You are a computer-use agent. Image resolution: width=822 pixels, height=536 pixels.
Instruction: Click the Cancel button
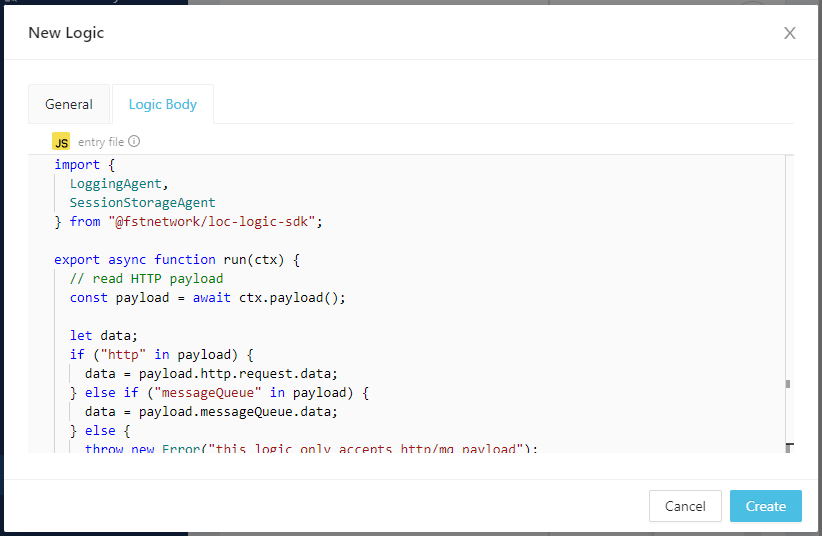pos(685,506)
